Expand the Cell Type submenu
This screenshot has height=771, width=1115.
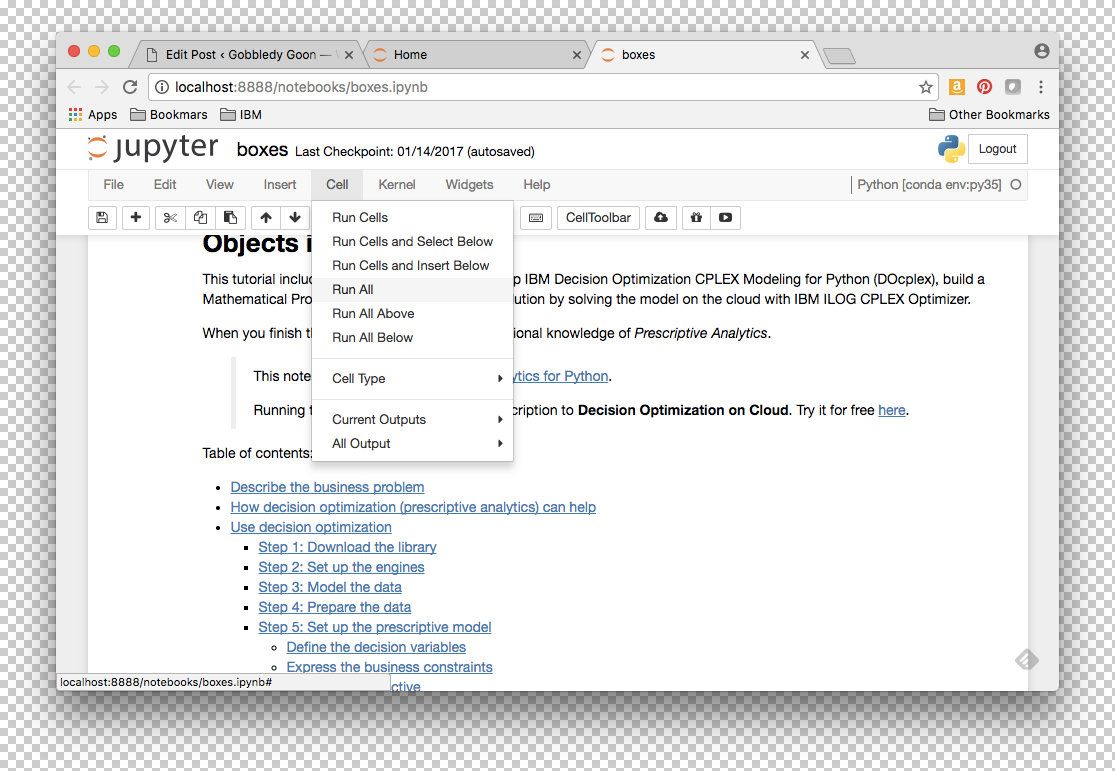(412, 378)
